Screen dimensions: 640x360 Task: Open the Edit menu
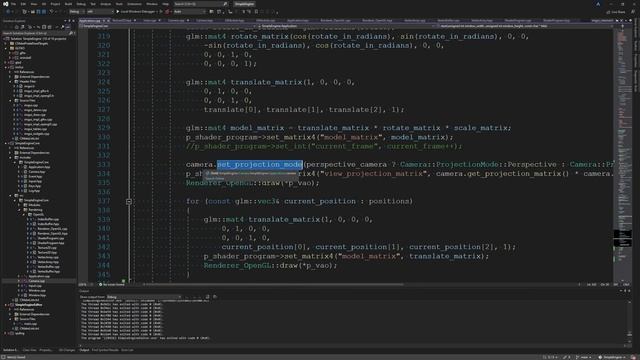pos(23,4)
